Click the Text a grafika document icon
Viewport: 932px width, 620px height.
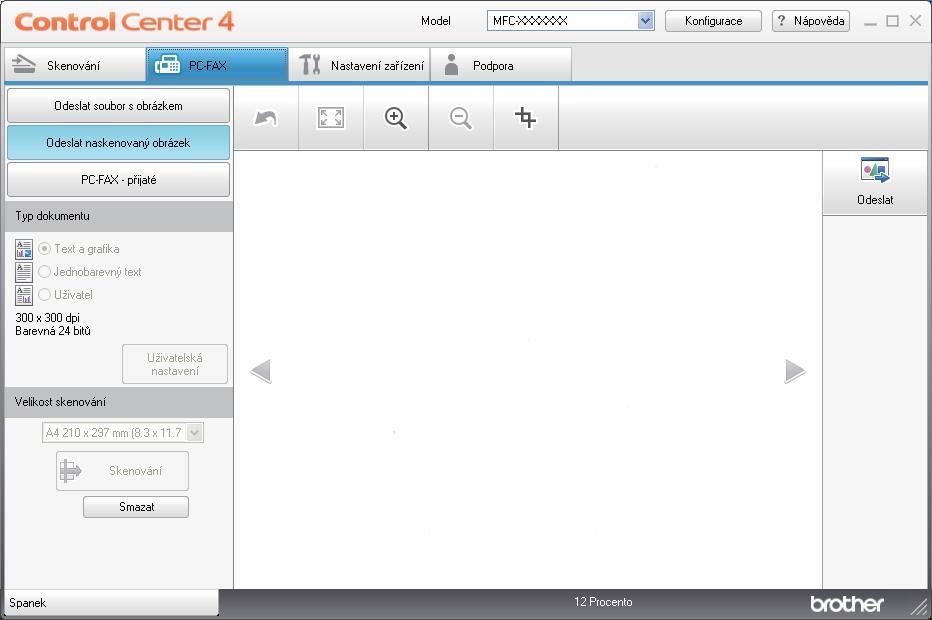pos(24,249)
